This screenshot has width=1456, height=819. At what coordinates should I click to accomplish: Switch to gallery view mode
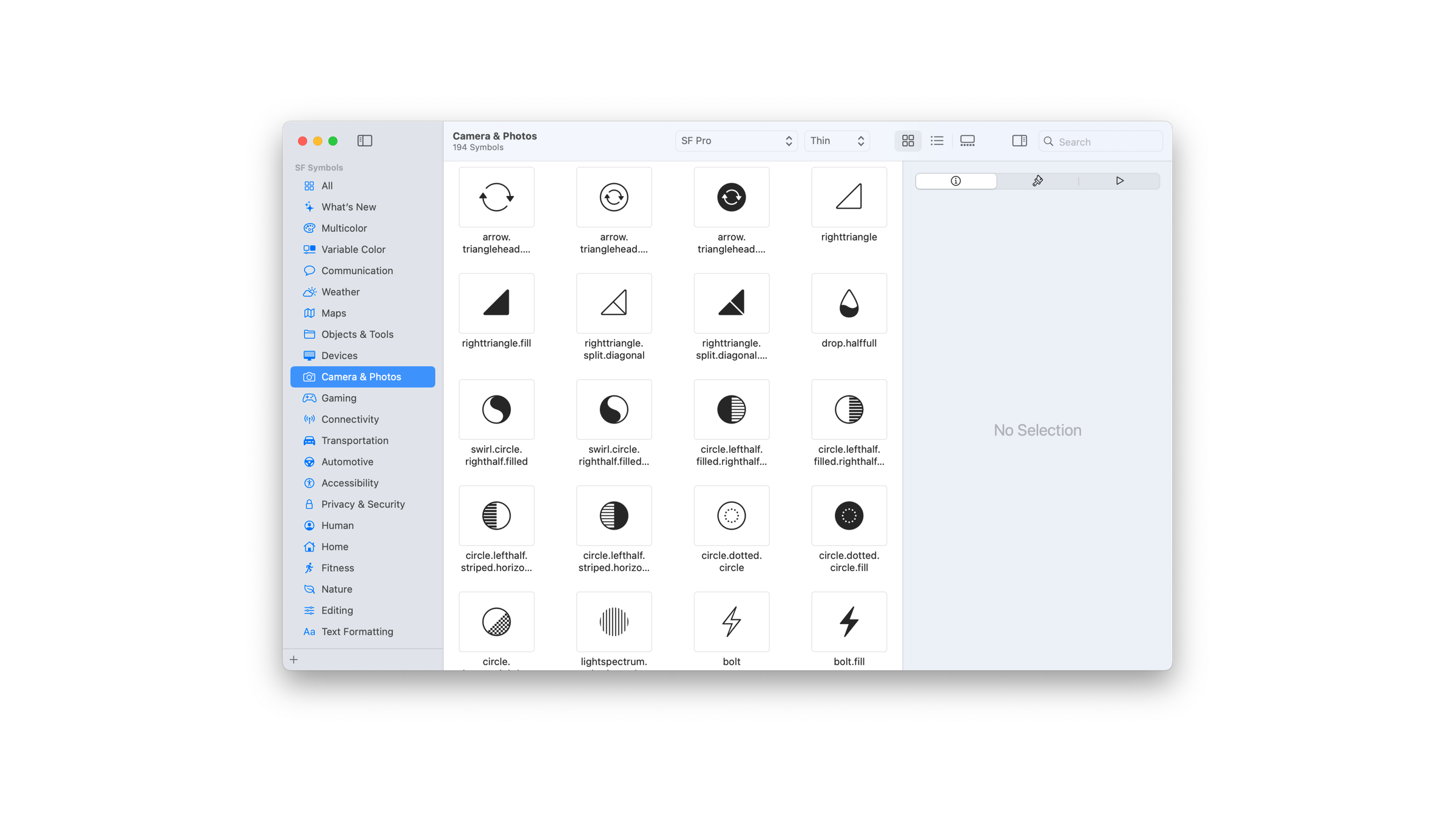click(967, 141)
